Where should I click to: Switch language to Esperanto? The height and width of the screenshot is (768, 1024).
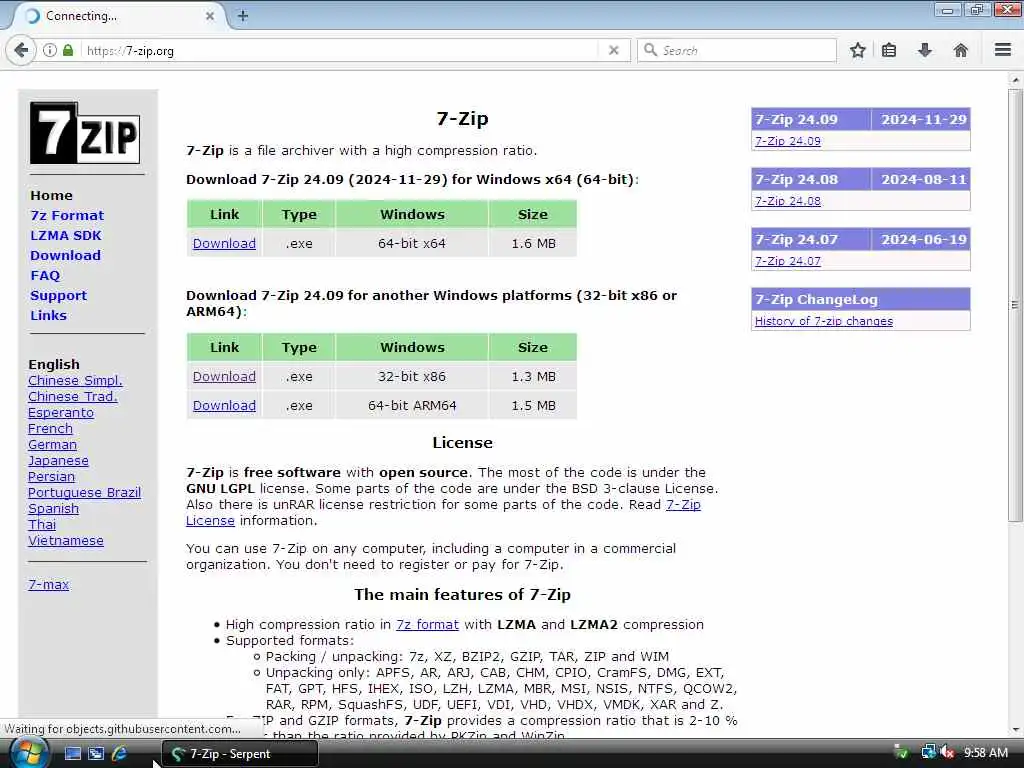[61, 413]
